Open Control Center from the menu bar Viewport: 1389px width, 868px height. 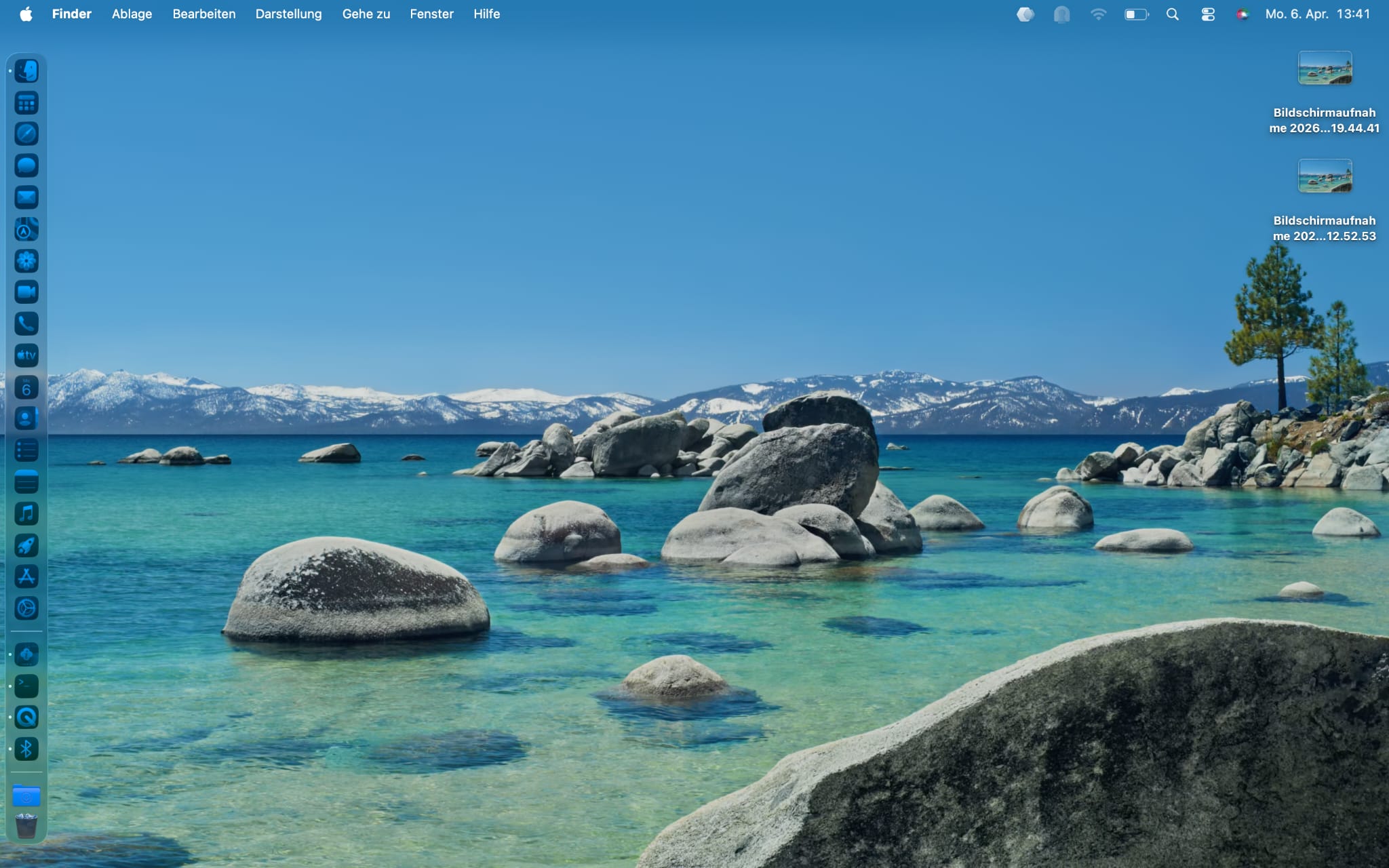1208,14
